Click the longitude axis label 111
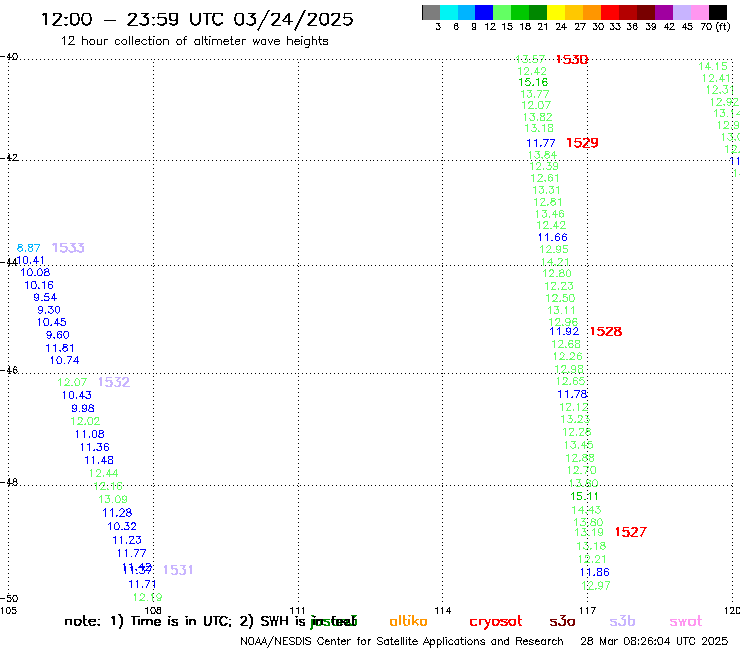 297,610
